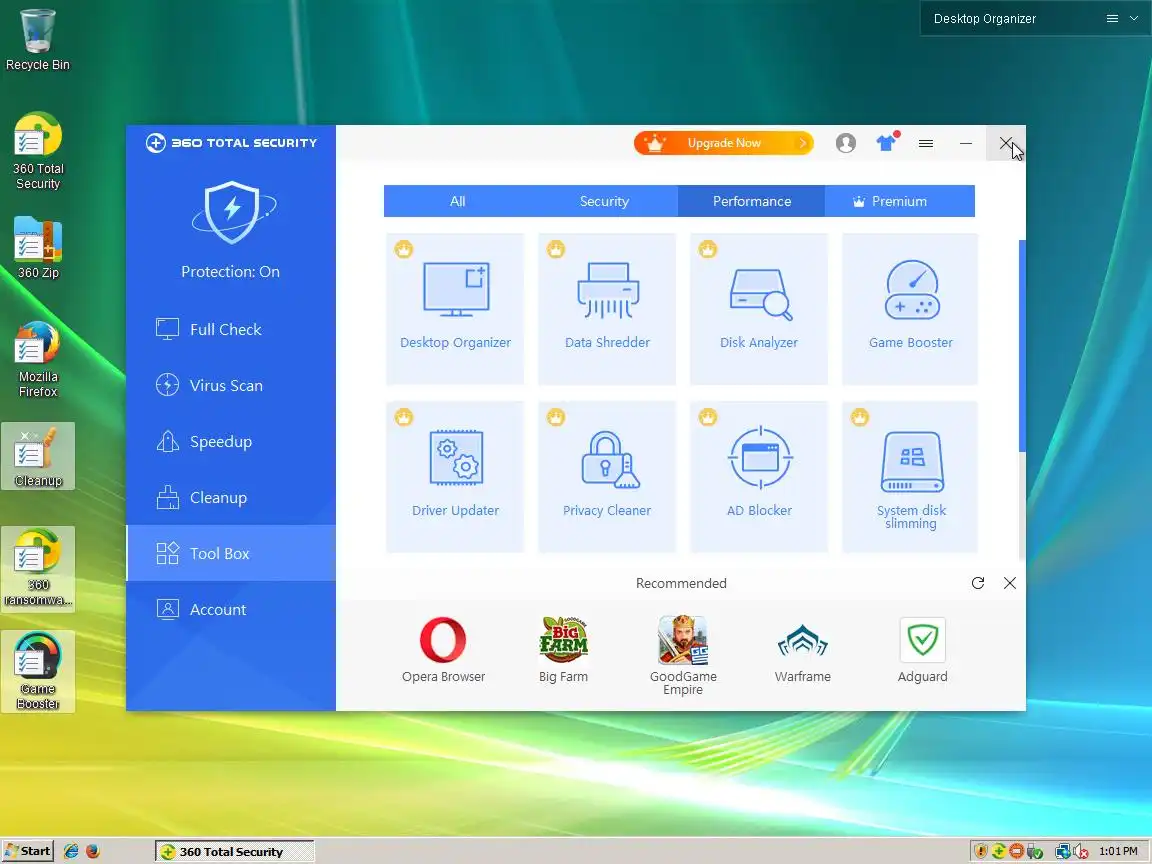Open System disk slimming tool
The height and width of the screenshot is (864, 1152).
(910, 476)
